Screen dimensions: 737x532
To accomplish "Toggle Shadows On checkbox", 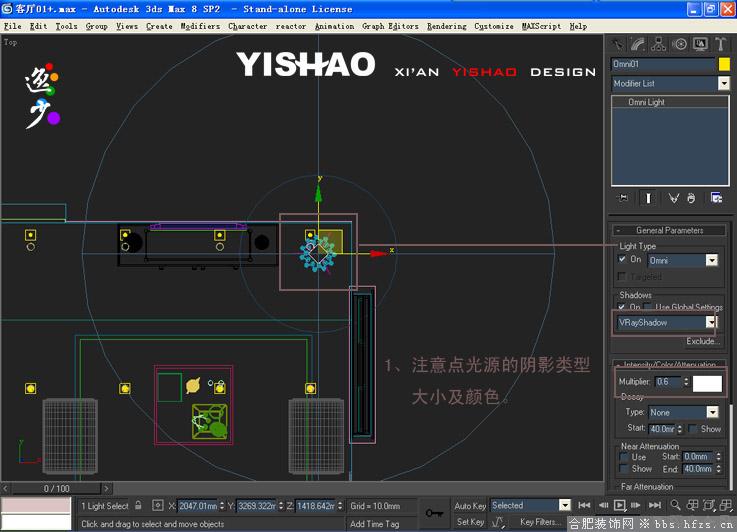I will [x=622, y=307].
